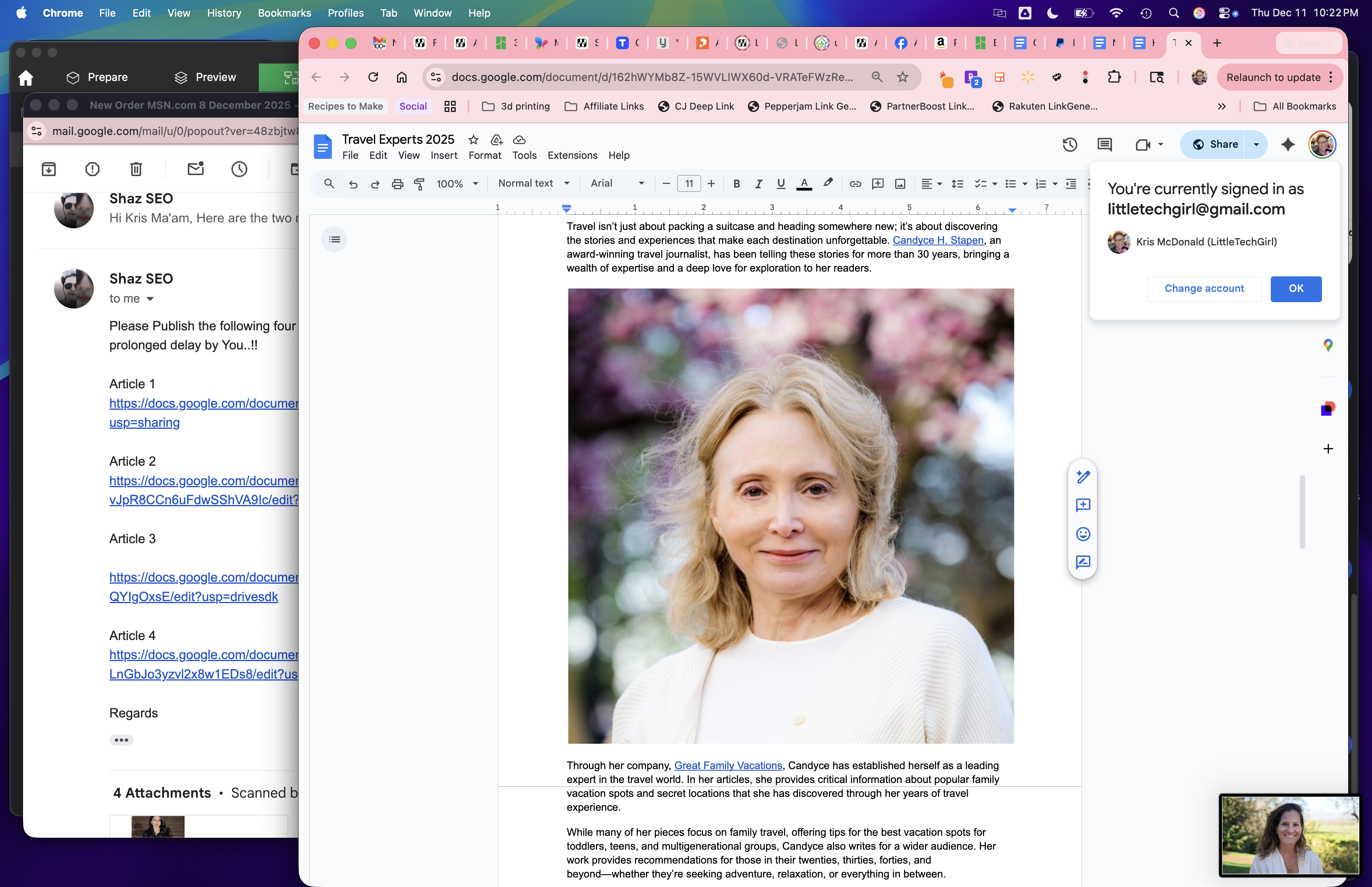Reload the Google Docs page

373,77
